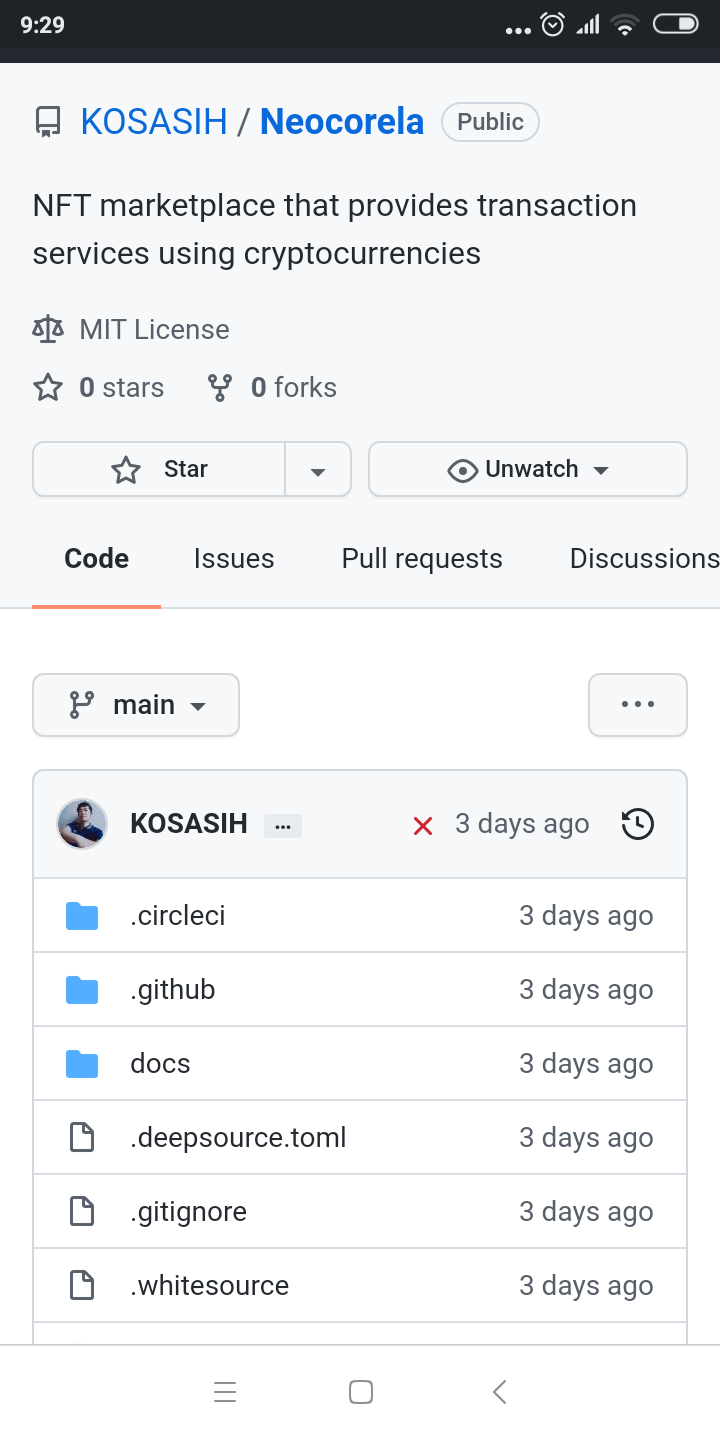The image size is (720, 1440).
Task: Click the stars count star icon
Action: 48,387
